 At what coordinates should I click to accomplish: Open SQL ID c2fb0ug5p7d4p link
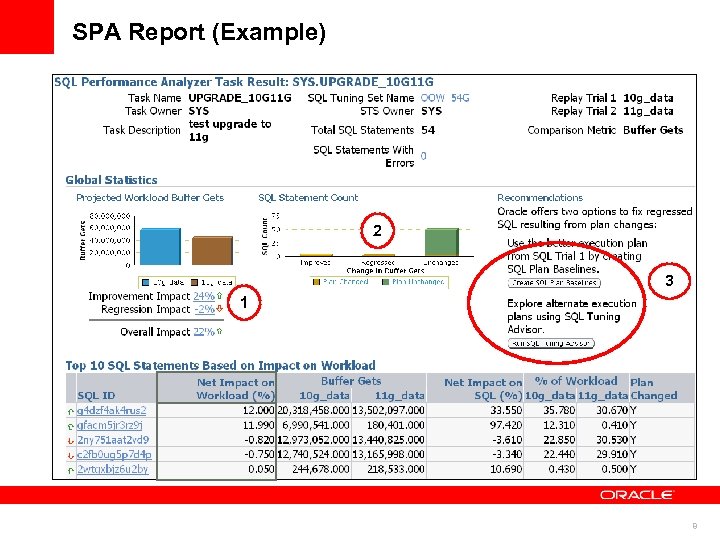(x=114, y=455)
